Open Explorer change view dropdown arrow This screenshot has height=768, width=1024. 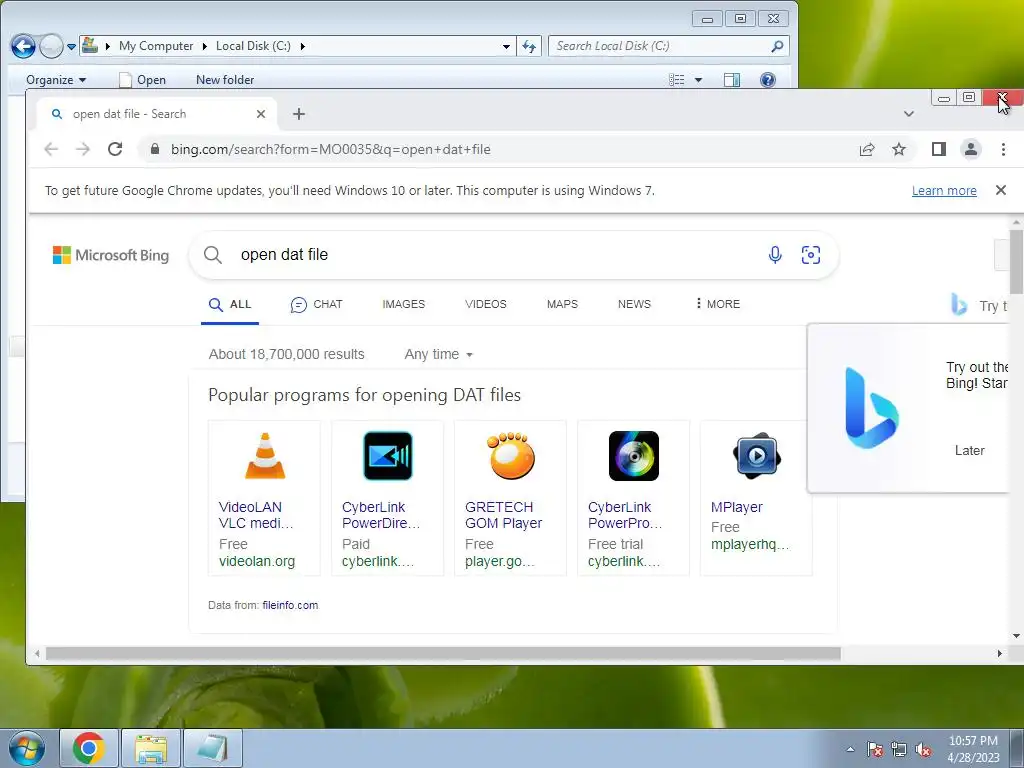click(698, 80)
